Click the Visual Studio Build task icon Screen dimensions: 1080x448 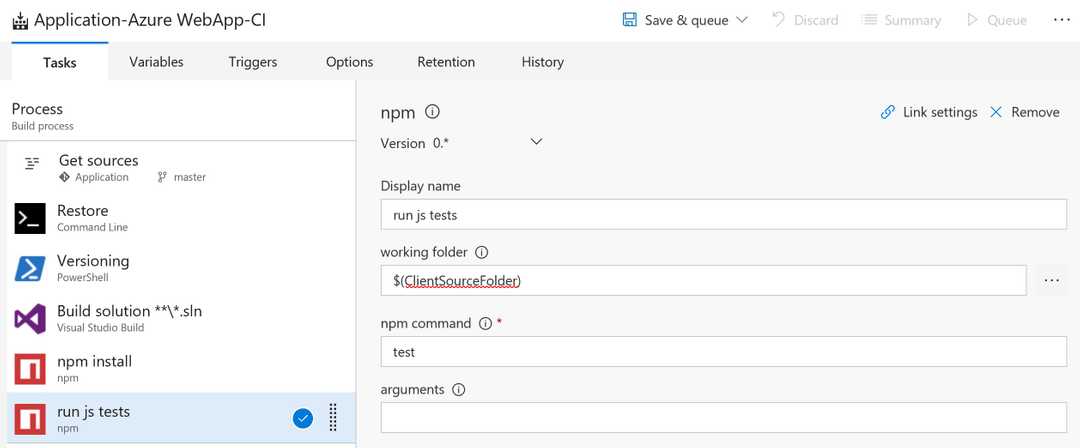coord(30,318)
